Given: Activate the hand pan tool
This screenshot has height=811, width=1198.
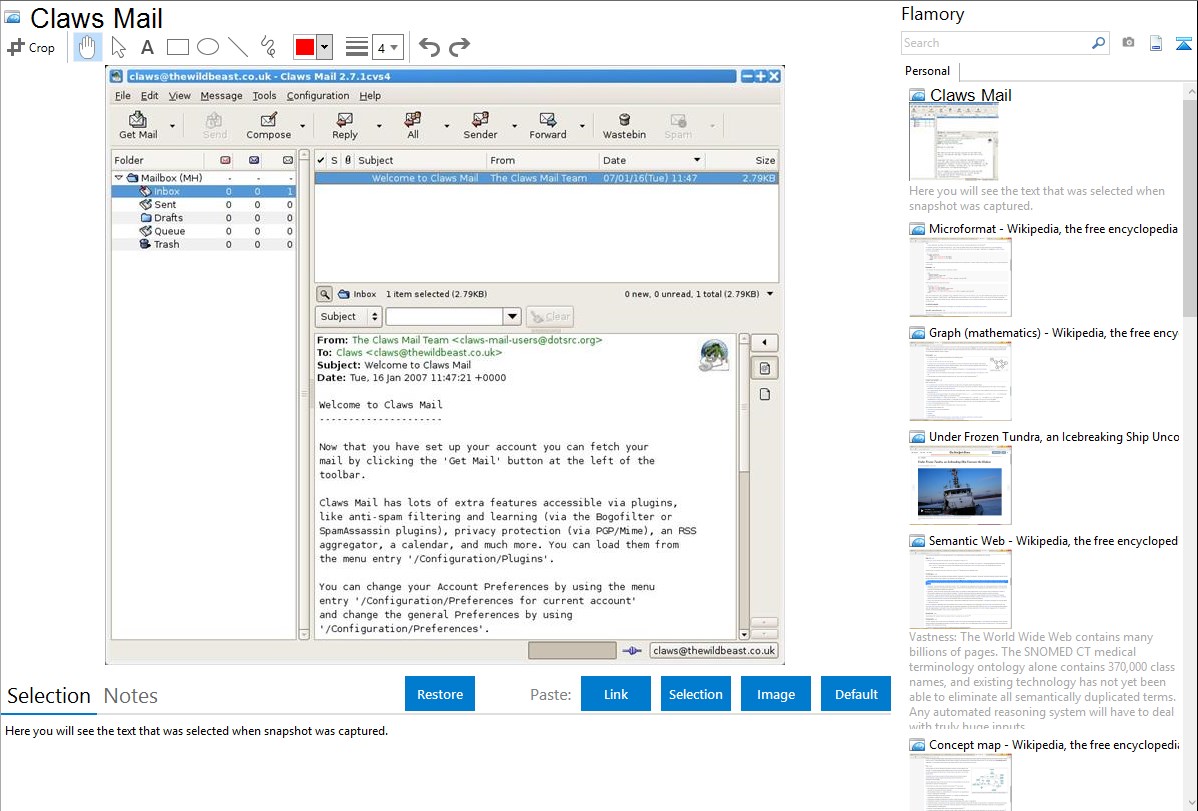Looking at the screenshot, I should pos(87,47).
